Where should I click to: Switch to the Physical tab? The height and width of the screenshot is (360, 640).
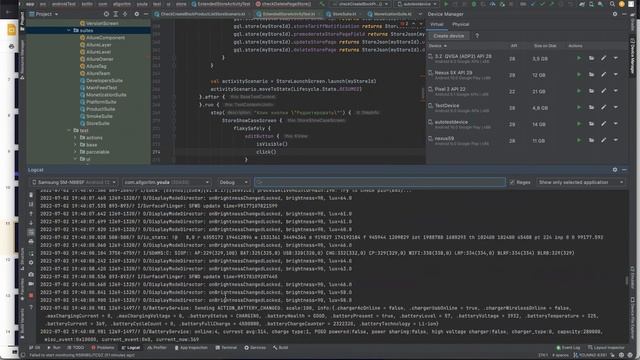click(460, 24)
